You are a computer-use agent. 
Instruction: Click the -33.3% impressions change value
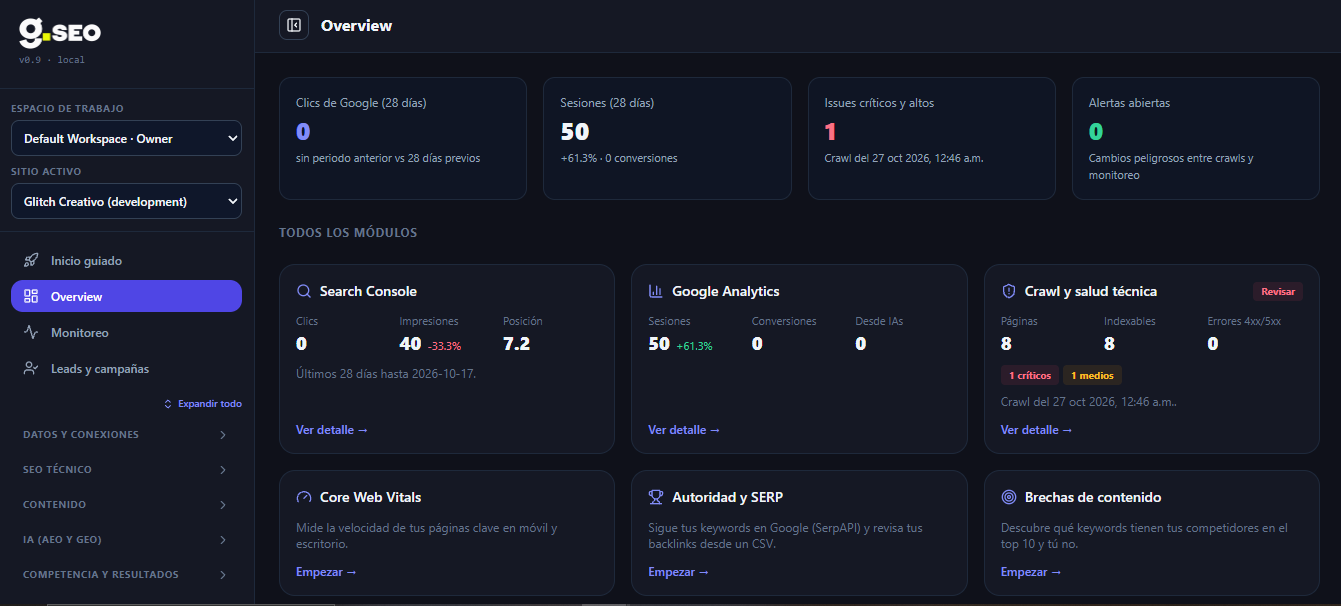[x=444, y=346]
